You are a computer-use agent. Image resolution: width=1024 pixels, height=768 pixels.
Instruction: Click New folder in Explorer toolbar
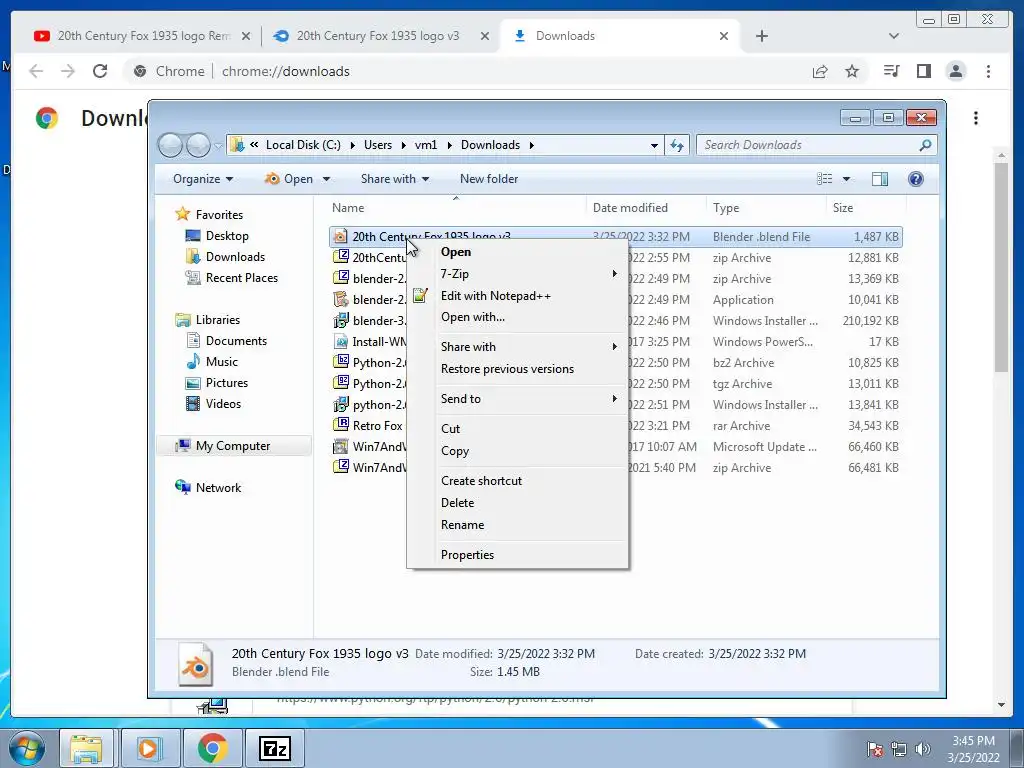(x=488, y=179)
